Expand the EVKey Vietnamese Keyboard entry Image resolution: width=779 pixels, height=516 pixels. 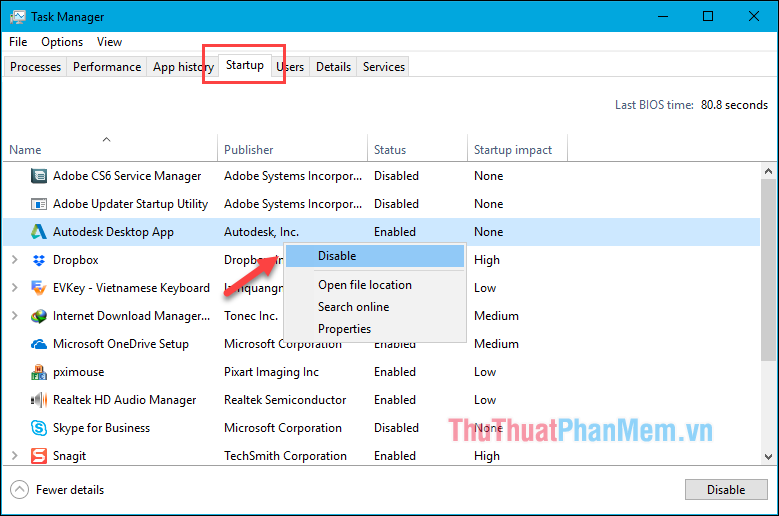14,288
